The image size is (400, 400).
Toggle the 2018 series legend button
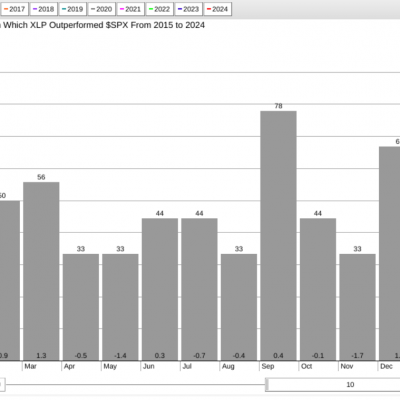pyautogui.click(x=44, y=9)
